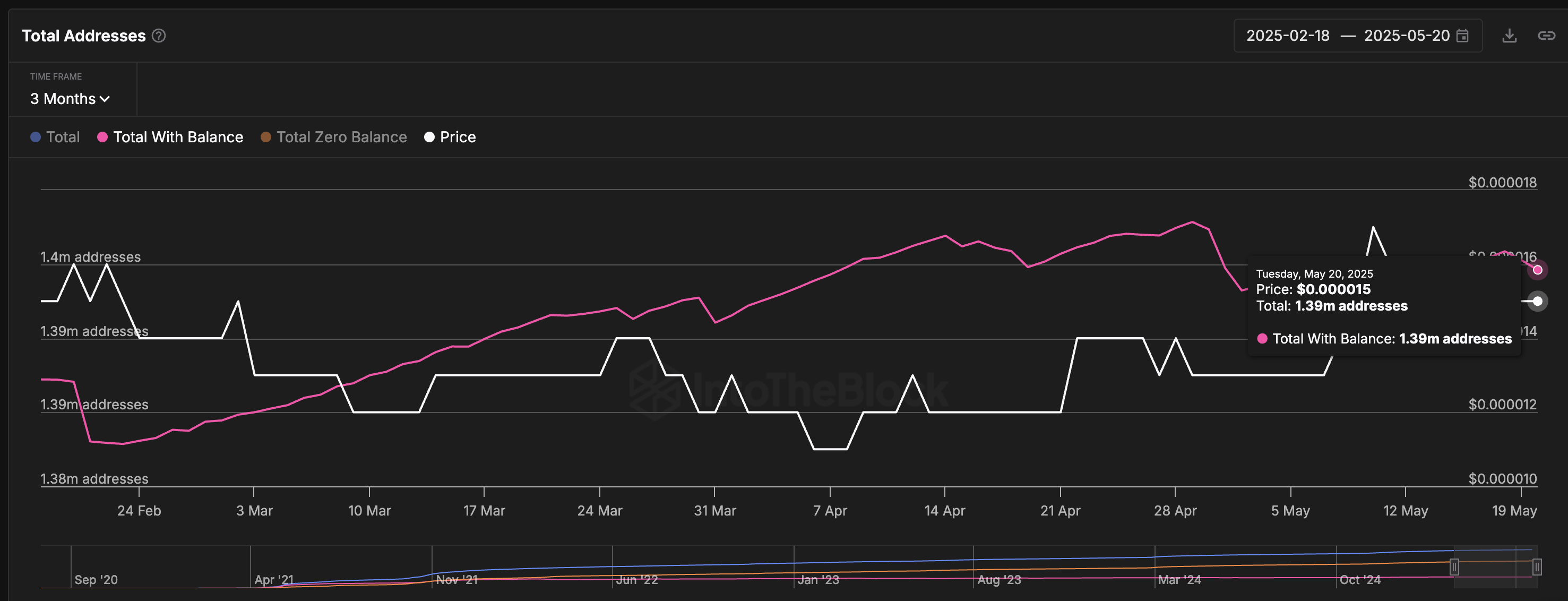This screenshot has width=1568, height=601.
Task: Click the 12 May axis label
Action: pos(1406,510)
